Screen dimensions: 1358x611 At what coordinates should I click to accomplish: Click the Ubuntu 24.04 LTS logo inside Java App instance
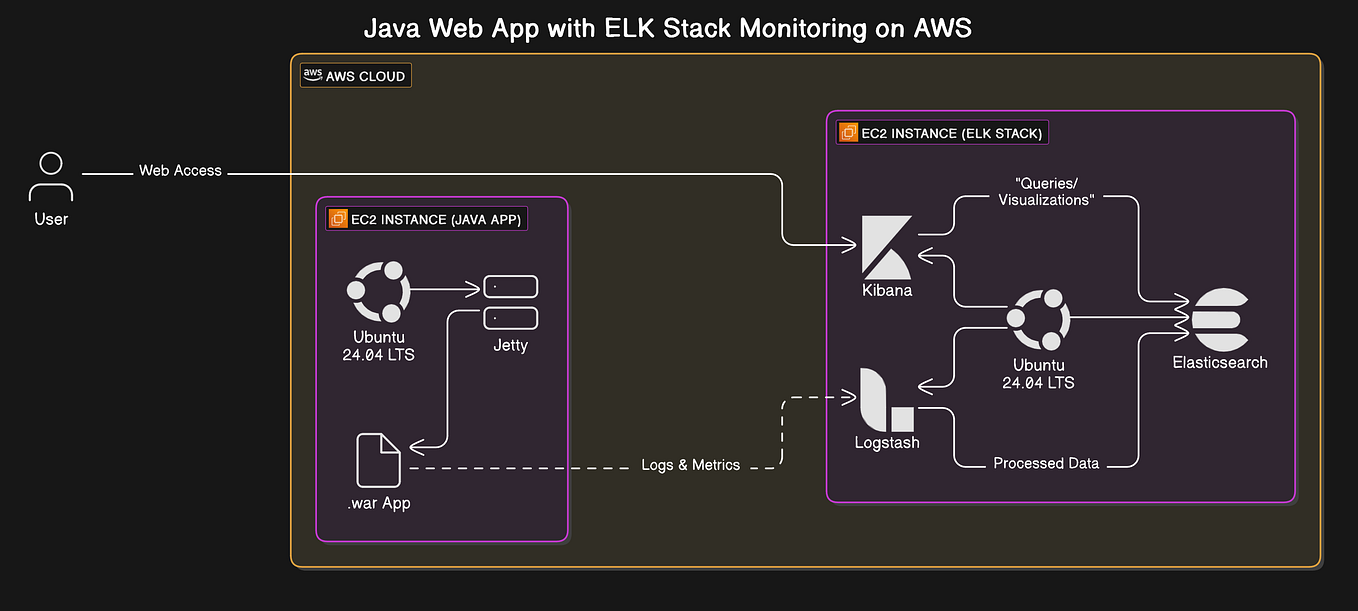click(x=378, y=292)
